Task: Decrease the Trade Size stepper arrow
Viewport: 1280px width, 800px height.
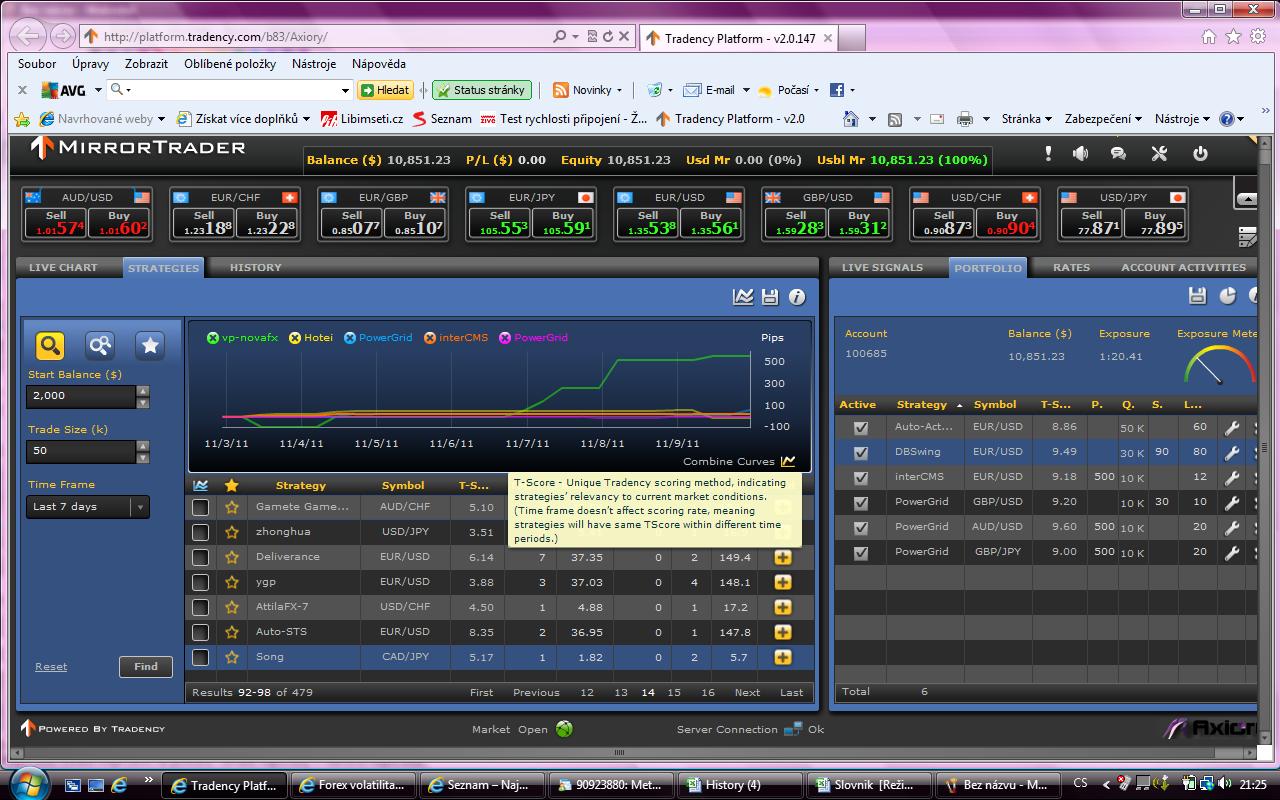Action: (x=143, y=457)
